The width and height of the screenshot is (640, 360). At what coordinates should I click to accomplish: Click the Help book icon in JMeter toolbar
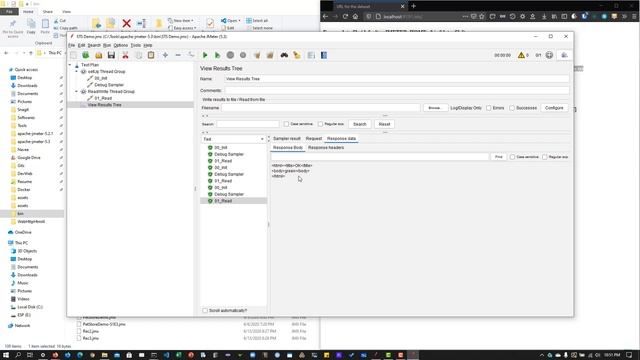(324, 55)
